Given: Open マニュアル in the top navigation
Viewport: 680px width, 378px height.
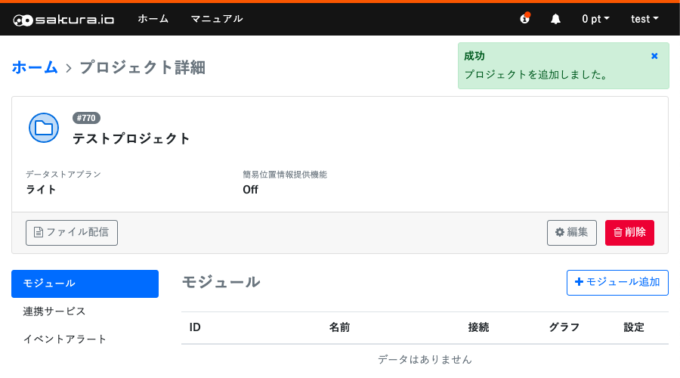Looking at the screenshot, I should click(x=217, y=19).
